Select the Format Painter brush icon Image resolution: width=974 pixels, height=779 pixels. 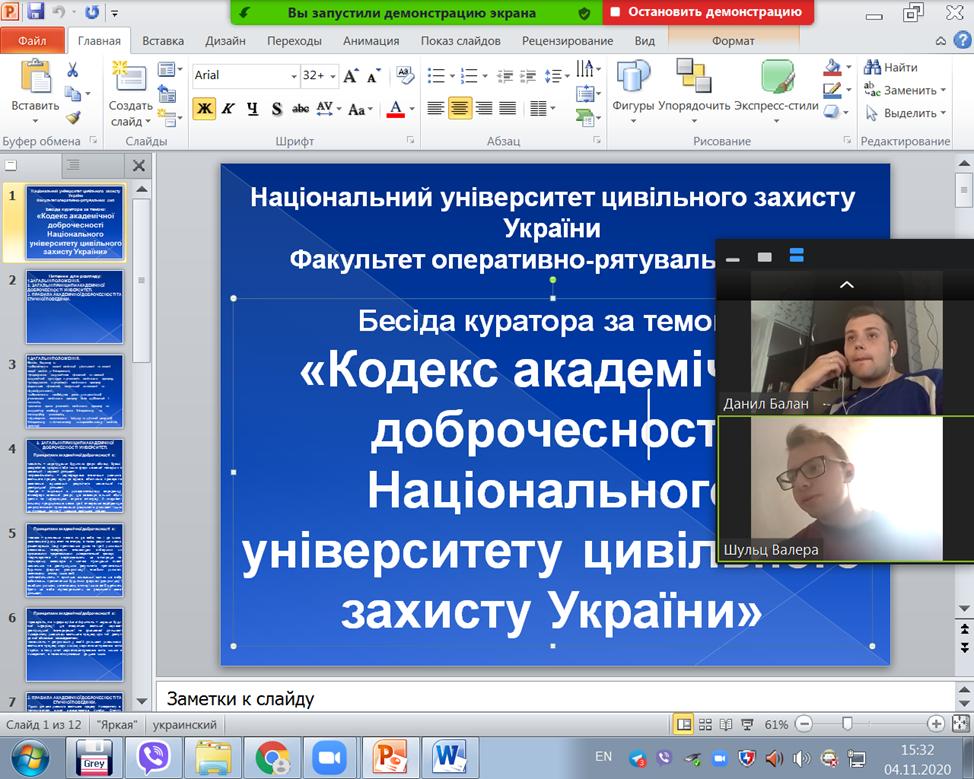click(73, 118)
